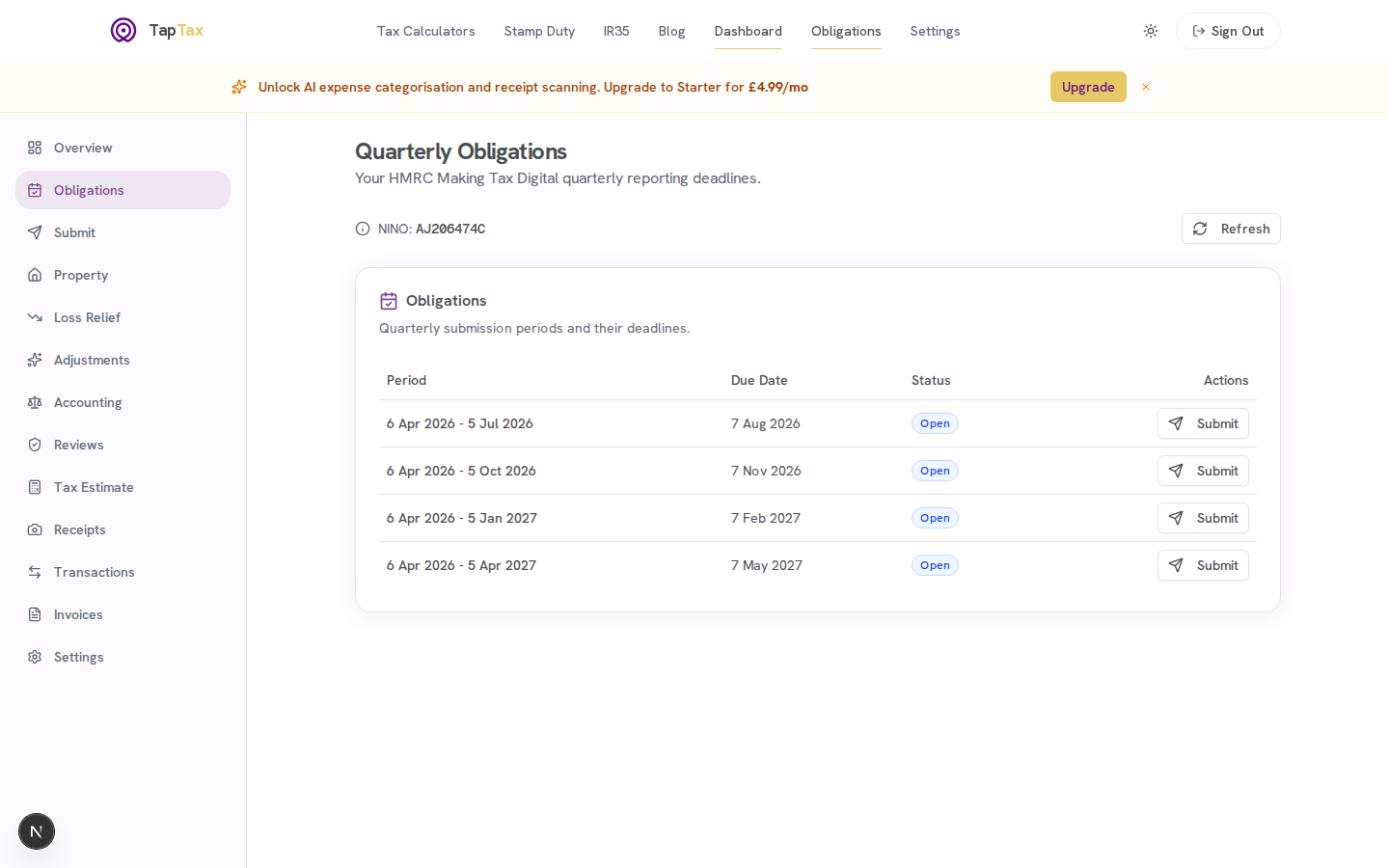Click the Adjustments sparkle icon in the sidebar

pyautogui.click(x=35, y=360)
